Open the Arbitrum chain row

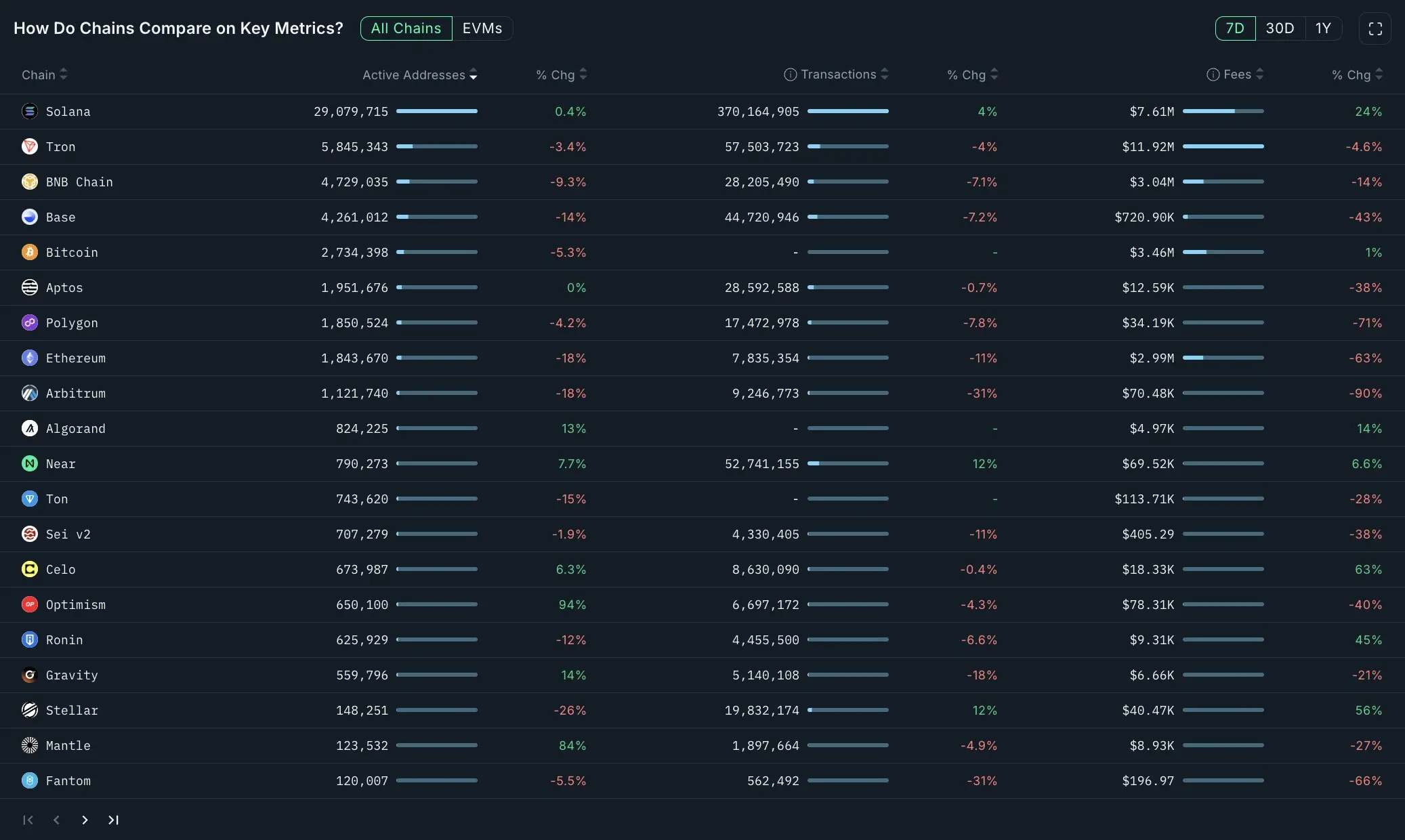coord(75,393)
